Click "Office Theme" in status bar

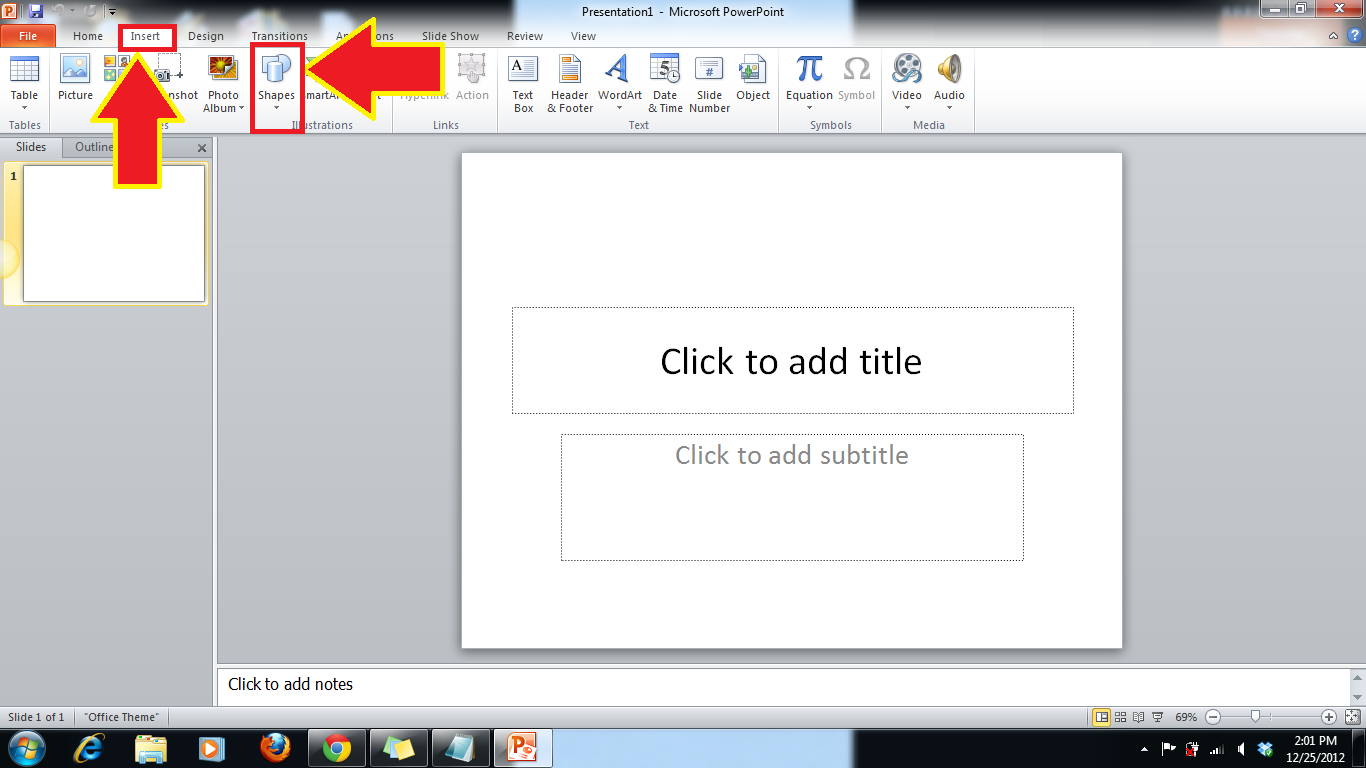121,717
